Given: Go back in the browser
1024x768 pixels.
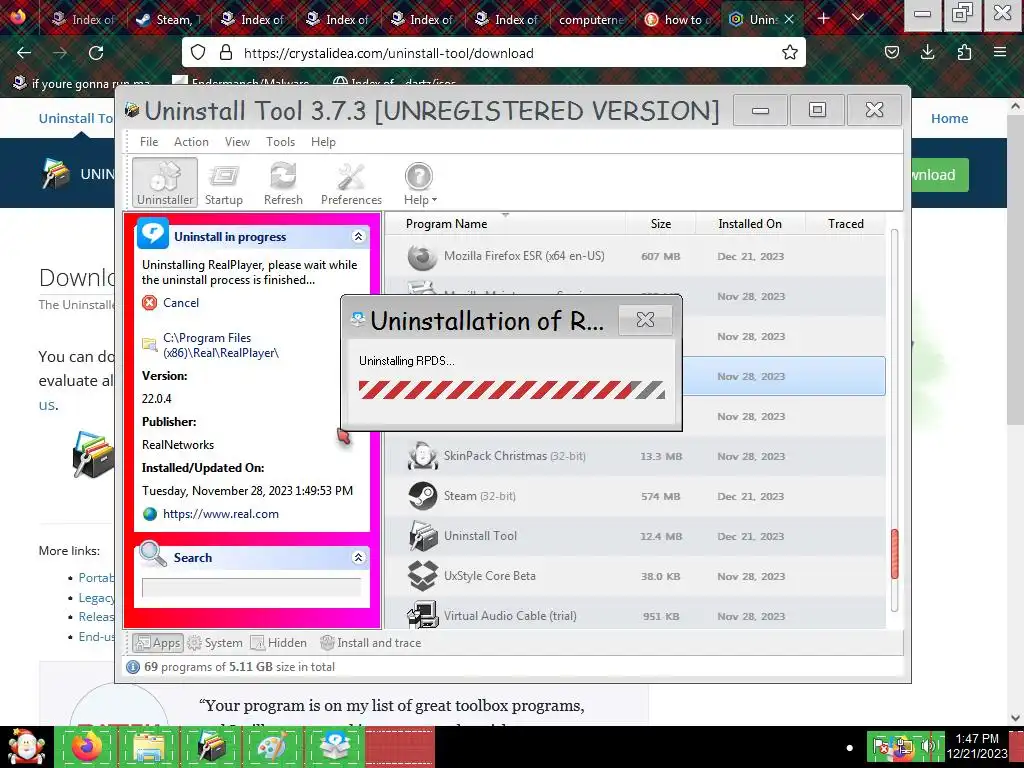Looking at the screenshot, I should pyautogui.click(x=24, y=52).
